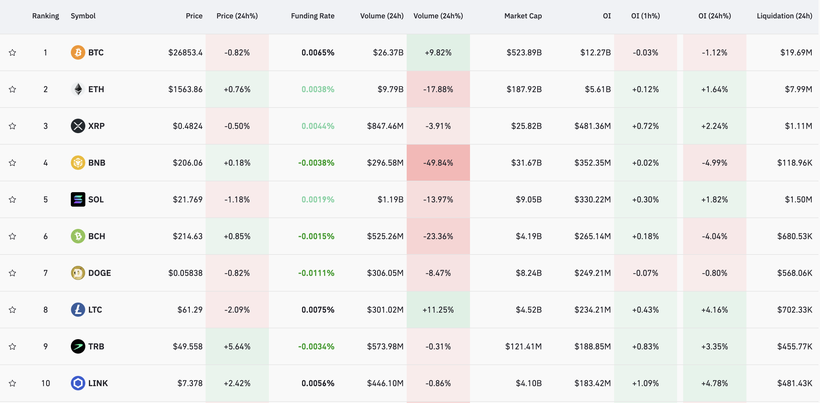Click the XRP coin icon
The height and width of the screenshot is (403, 820).
pyautogui.click(x=78, y=126)
